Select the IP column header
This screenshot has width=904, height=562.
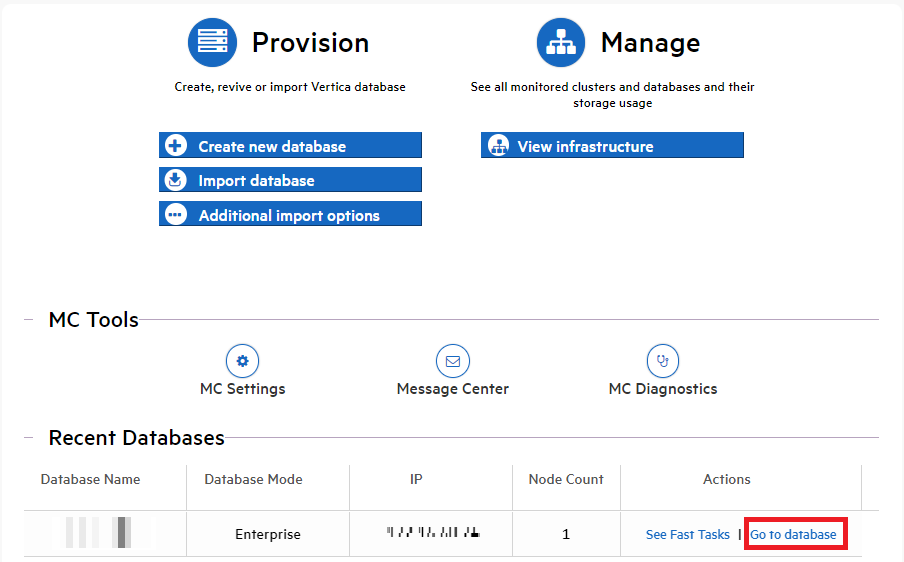416,480
